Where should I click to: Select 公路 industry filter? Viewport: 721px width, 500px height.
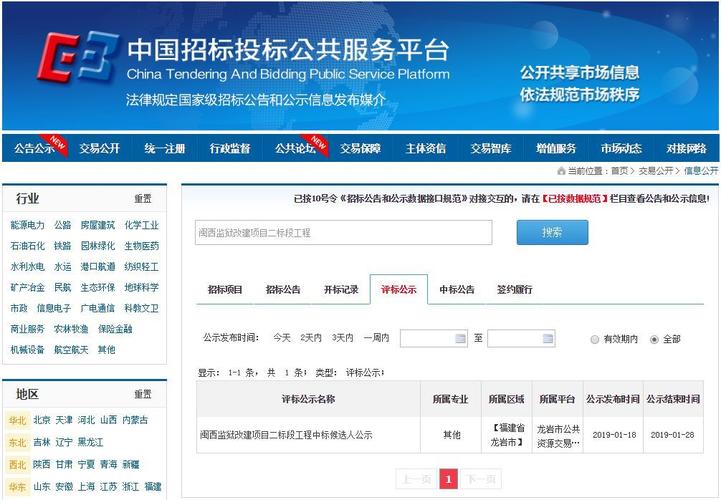pyautogui.click(x=63, y=225)
